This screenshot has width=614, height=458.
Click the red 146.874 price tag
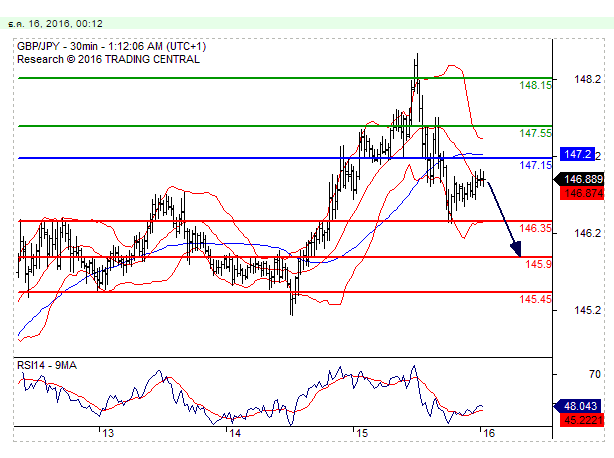point(582,193)
